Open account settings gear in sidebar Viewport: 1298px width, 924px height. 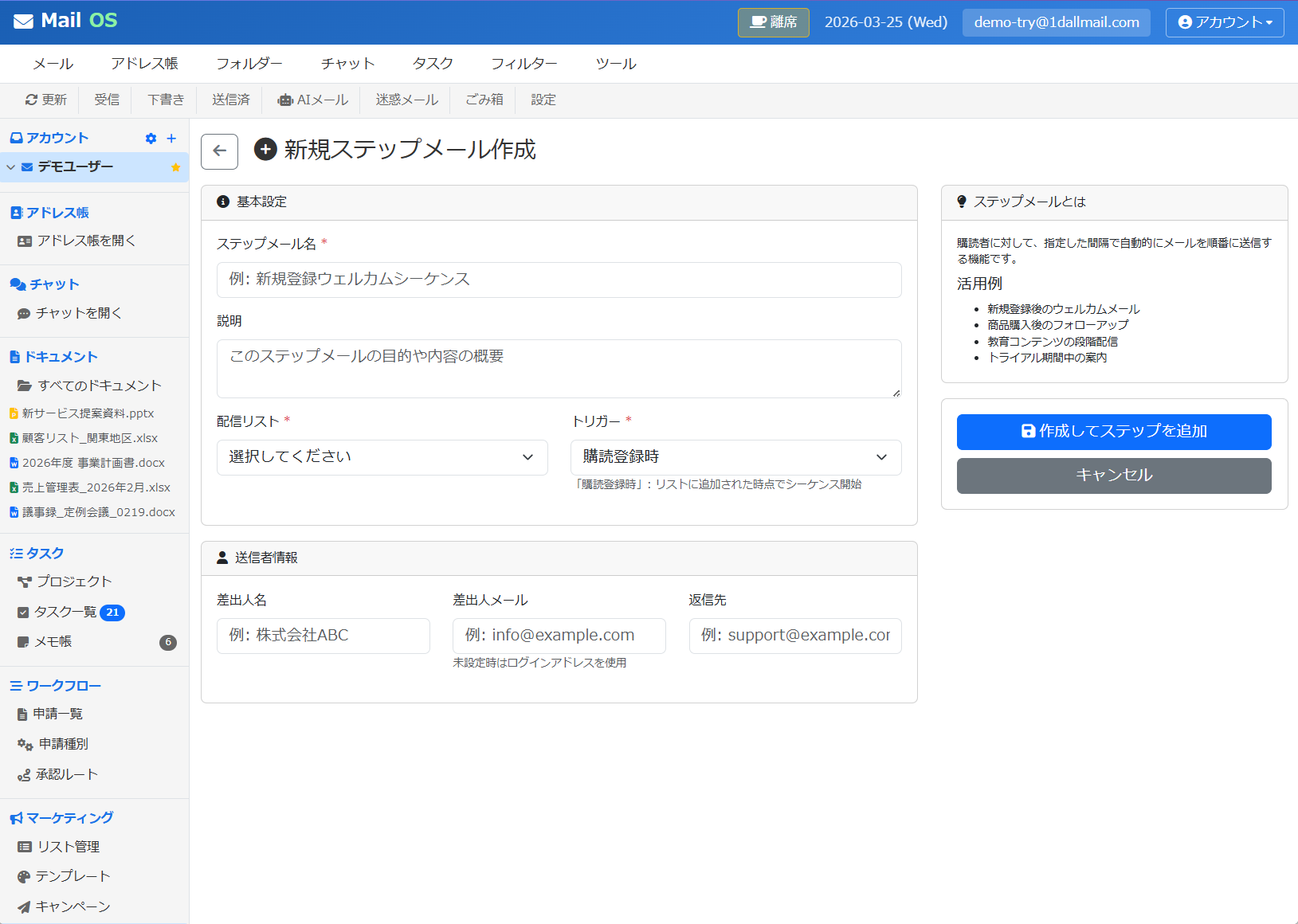[151, 138]
